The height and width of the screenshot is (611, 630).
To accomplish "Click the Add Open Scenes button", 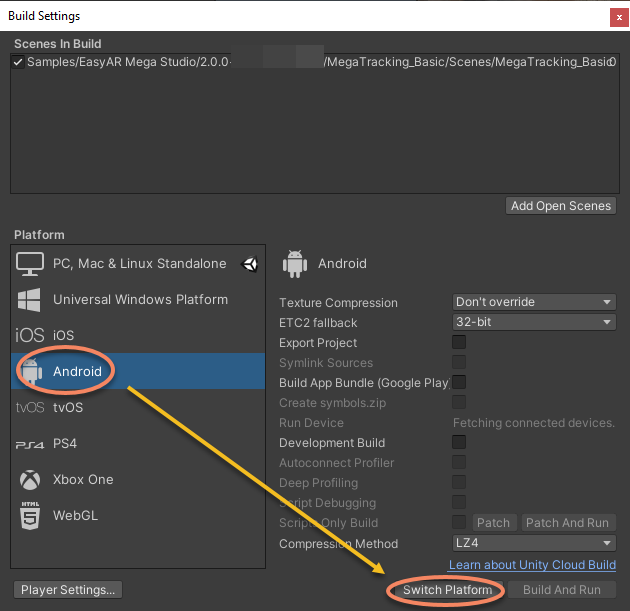I will (x=560, y=206).
